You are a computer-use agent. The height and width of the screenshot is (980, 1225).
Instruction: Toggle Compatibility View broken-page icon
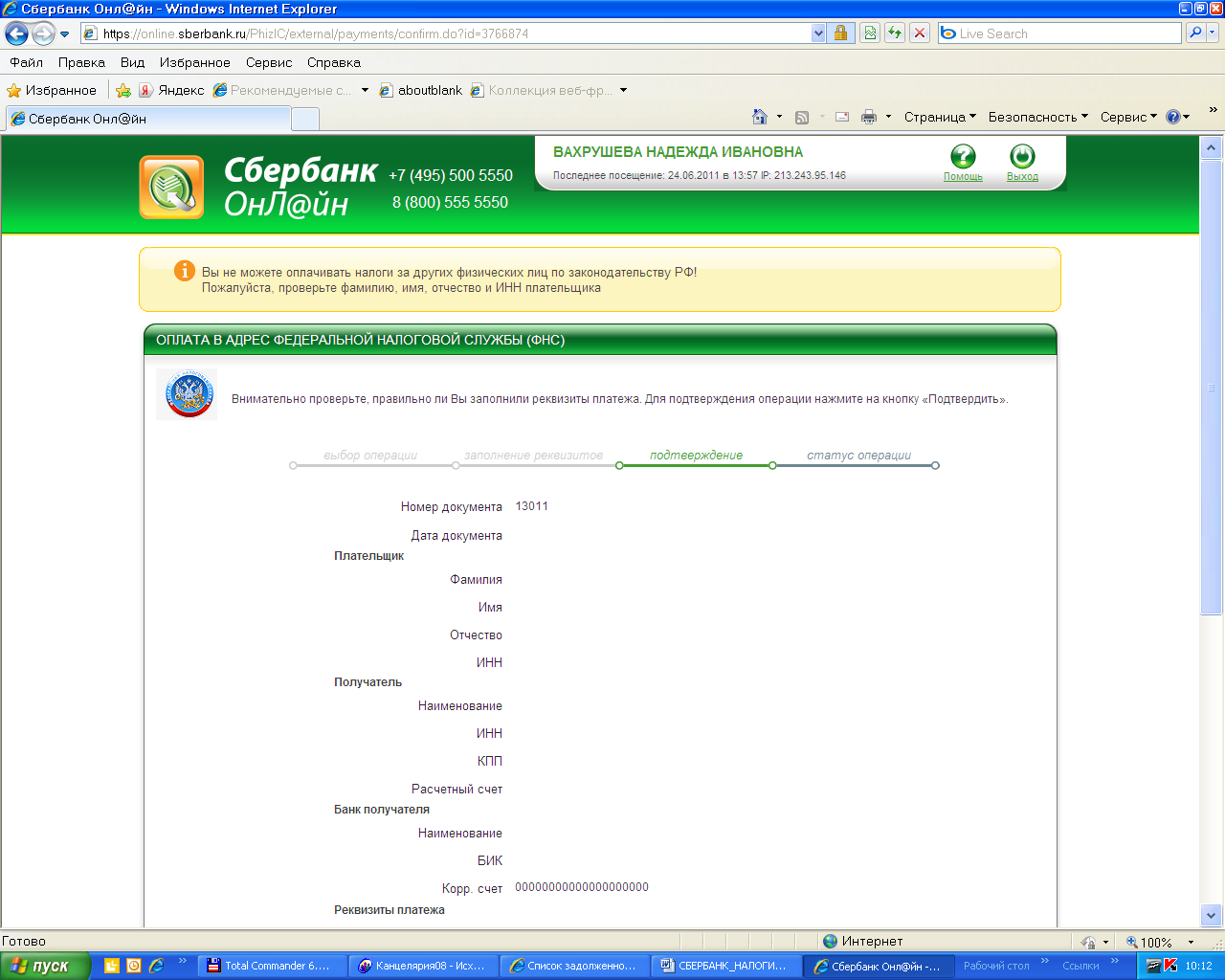869,33
